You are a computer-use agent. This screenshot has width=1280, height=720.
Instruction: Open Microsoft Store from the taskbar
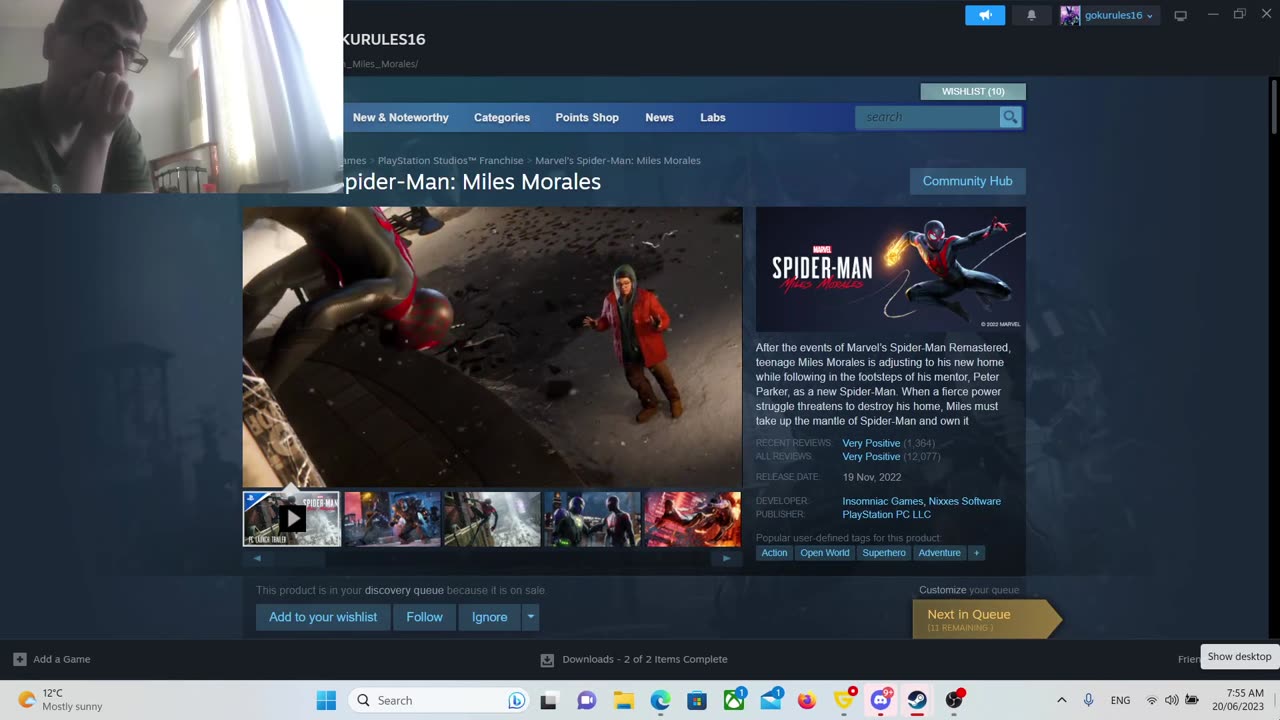[697, 700]
